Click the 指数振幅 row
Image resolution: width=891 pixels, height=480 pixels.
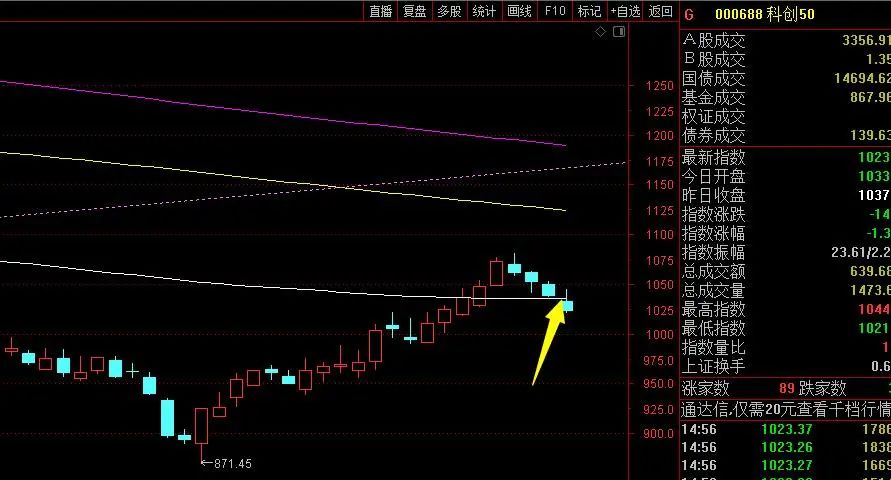[786, 252]
